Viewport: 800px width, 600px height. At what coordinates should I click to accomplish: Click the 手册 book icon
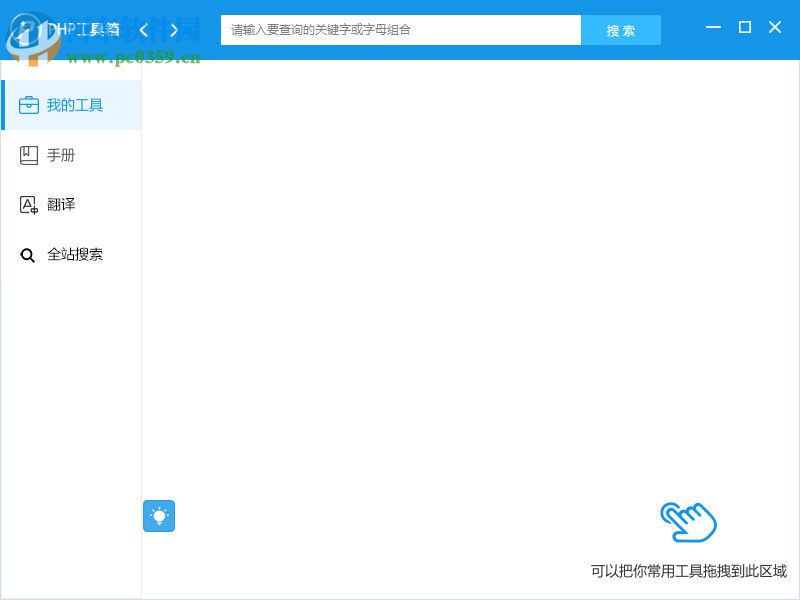click(x=29, y=154)
